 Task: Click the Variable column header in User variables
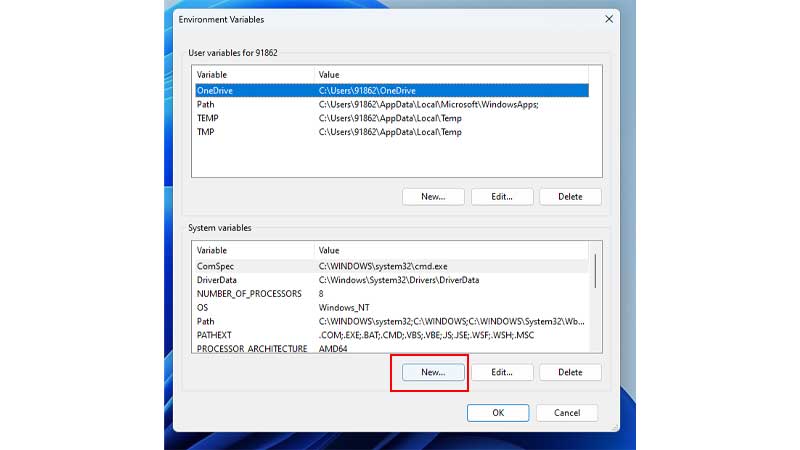click(253, 74)
